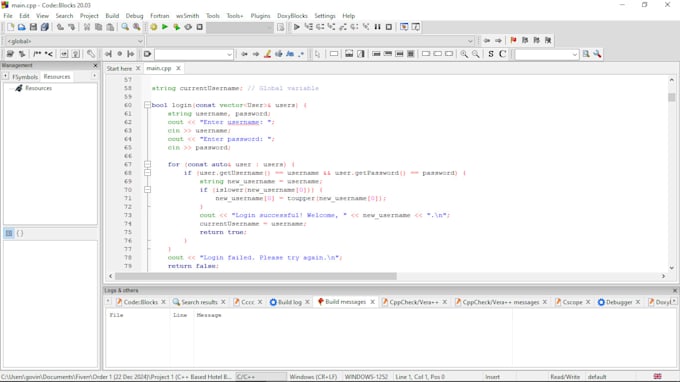Close the Build messages tab

(373, 302)
